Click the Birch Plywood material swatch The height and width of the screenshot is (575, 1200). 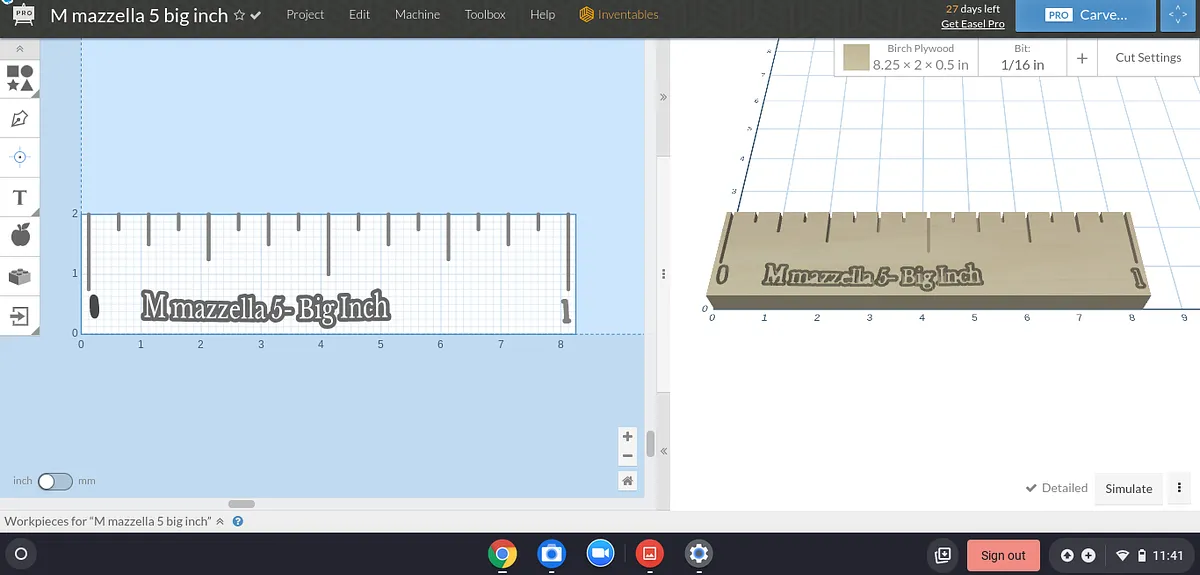click(855, 57)
